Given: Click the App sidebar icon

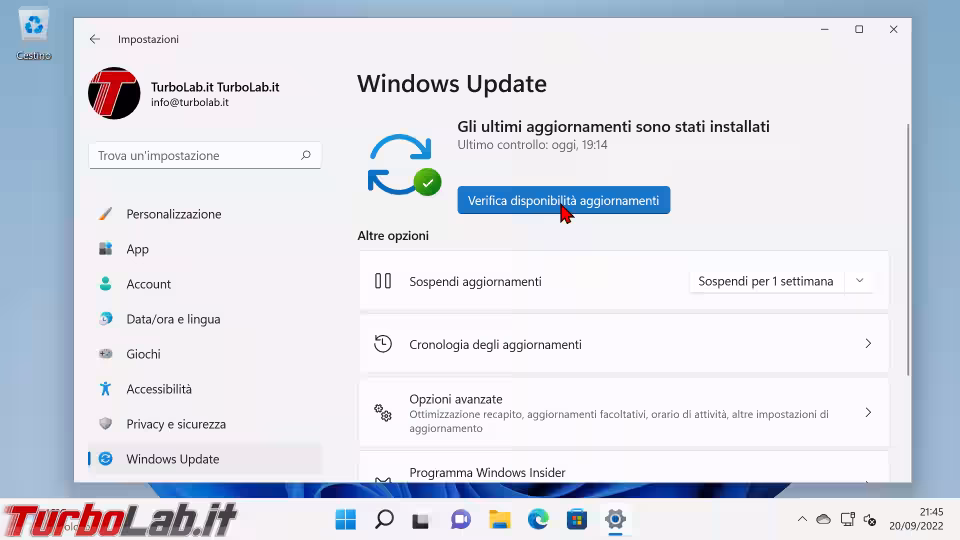Looking at the screenshot, I should (x=105, y=249).
